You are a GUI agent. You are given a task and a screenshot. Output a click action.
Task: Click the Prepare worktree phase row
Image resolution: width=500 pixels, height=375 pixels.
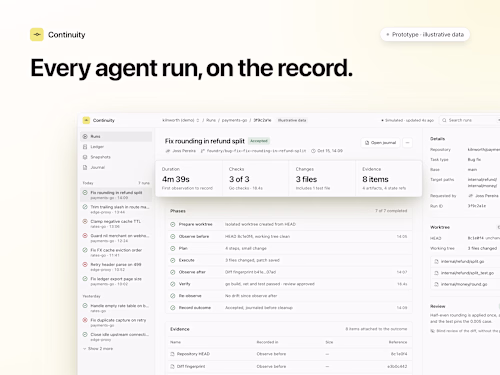click(x=289, y=224)
